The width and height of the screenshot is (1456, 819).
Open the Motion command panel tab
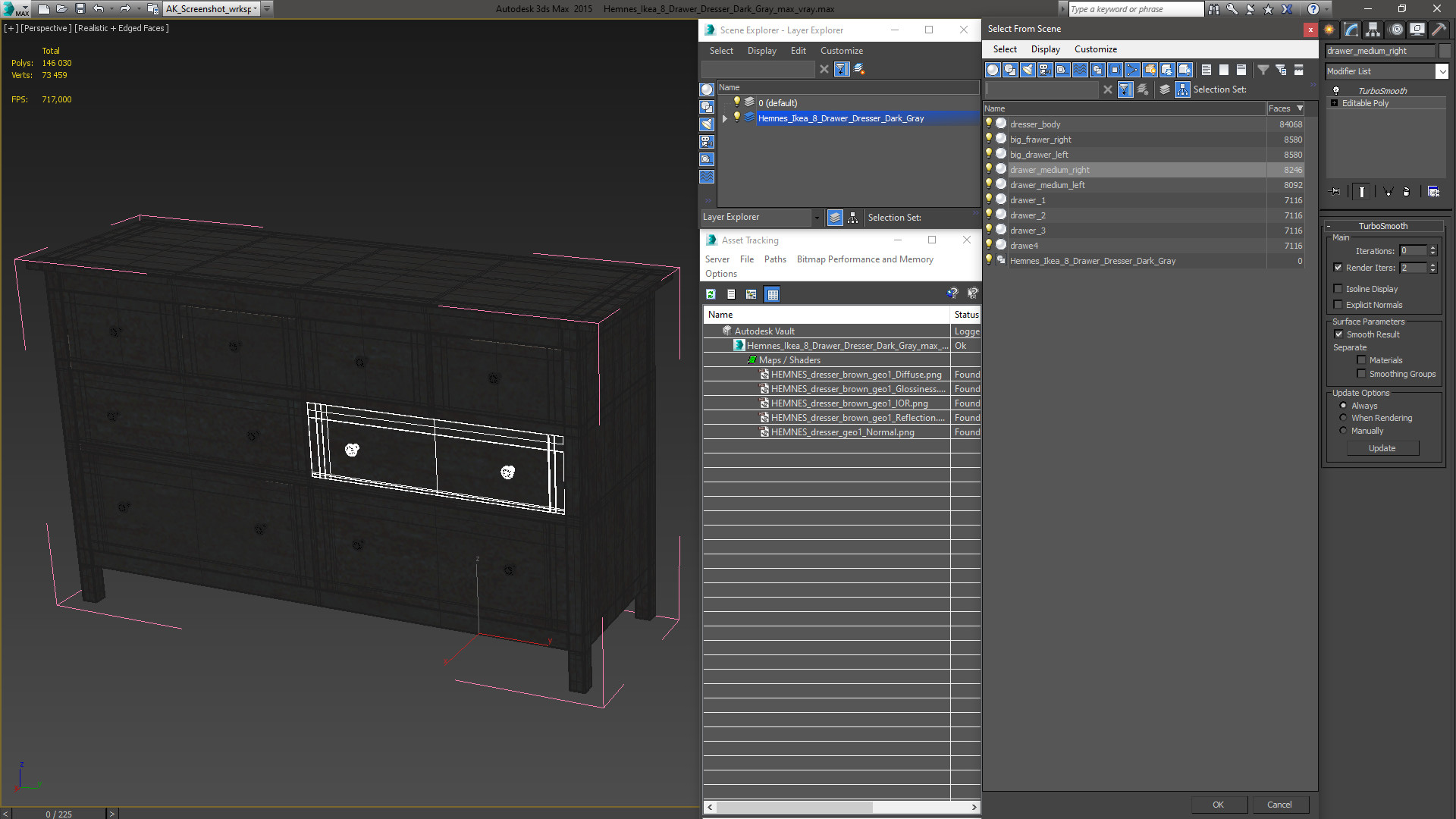coord(1396,30)
